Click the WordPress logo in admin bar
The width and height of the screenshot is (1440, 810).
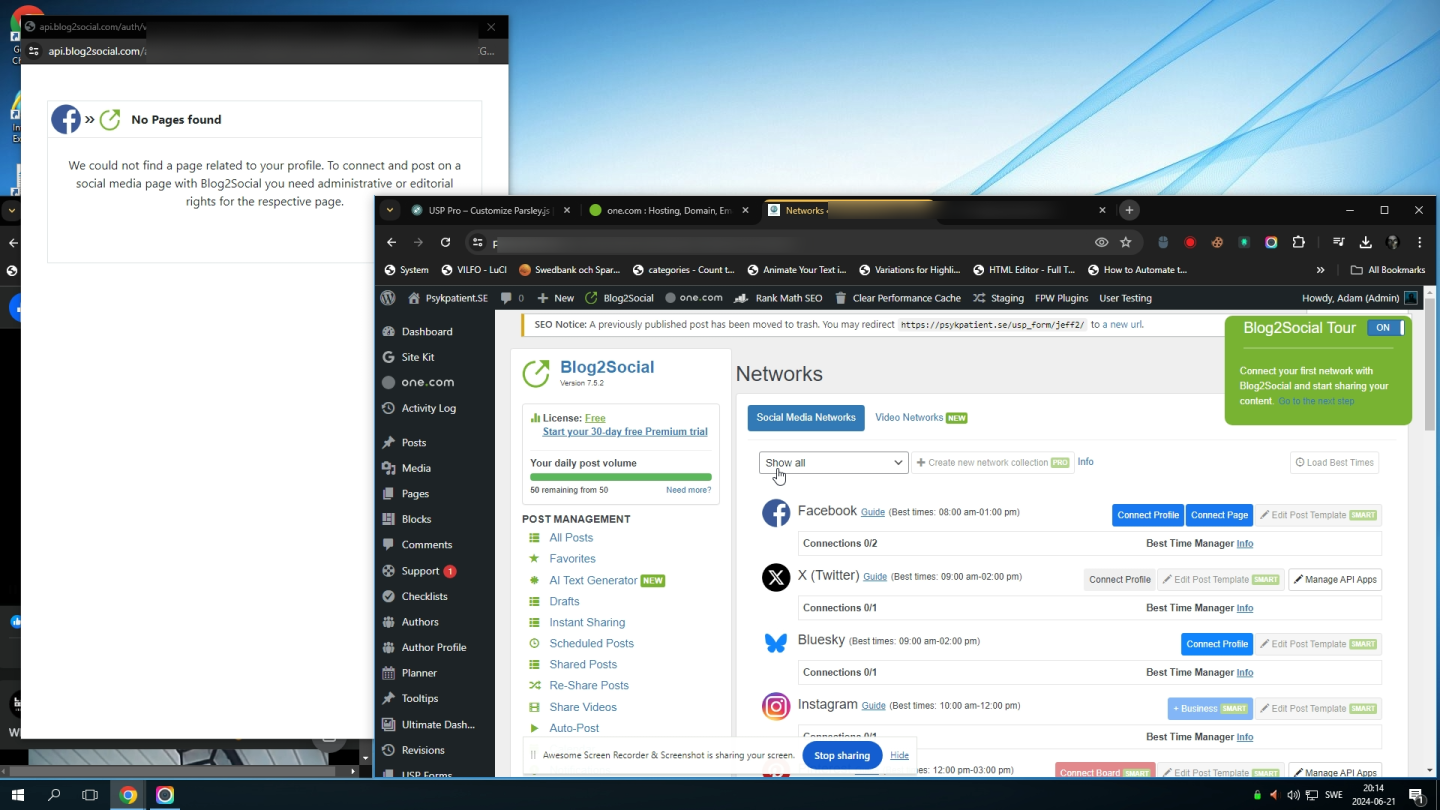pos(388,298)
